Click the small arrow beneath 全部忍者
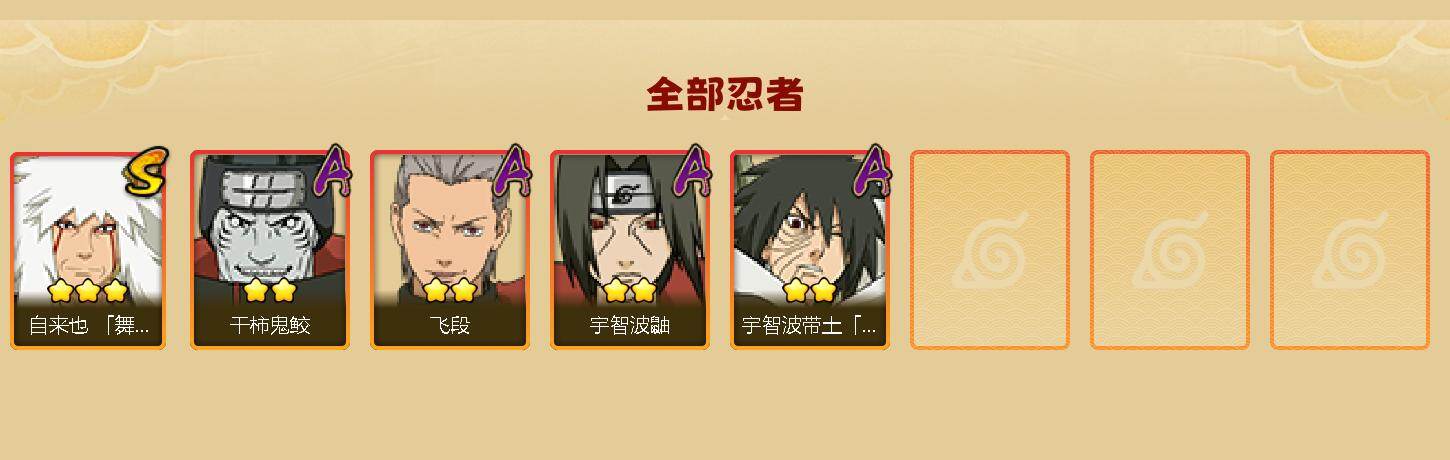The width and height of the screenshot is (1450, 460). coord(725,118)
